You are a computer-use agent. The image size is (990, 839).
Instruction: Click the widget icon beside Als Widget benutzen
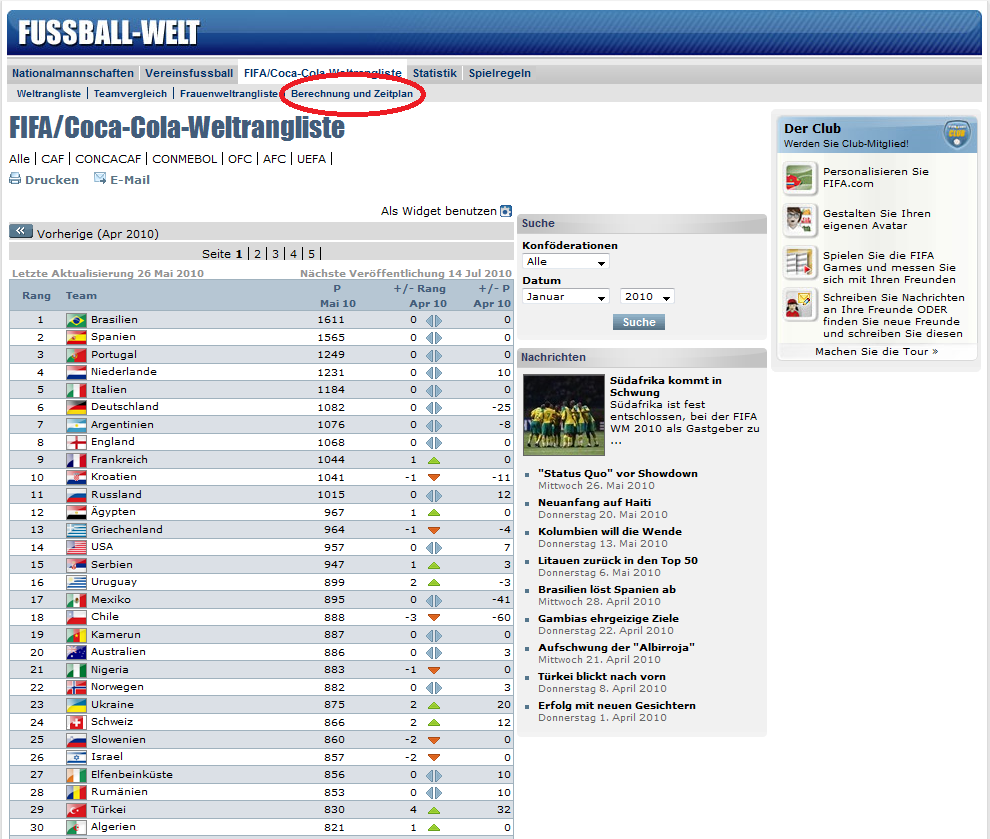[506, 211]
